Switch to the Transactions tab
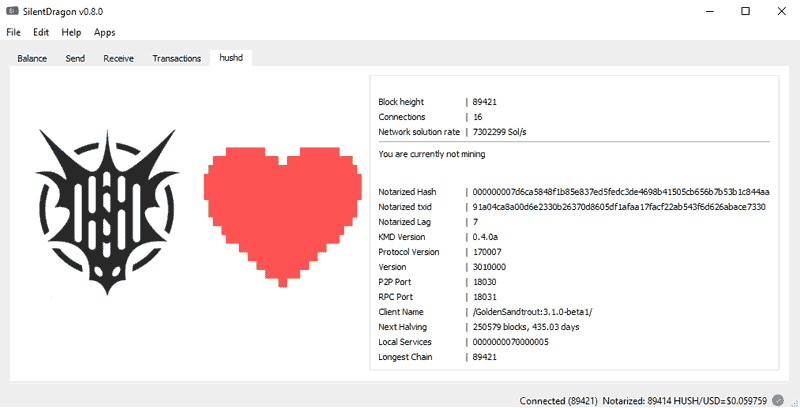Viewport: 800px width, 408px height. [x=177, y=58]
